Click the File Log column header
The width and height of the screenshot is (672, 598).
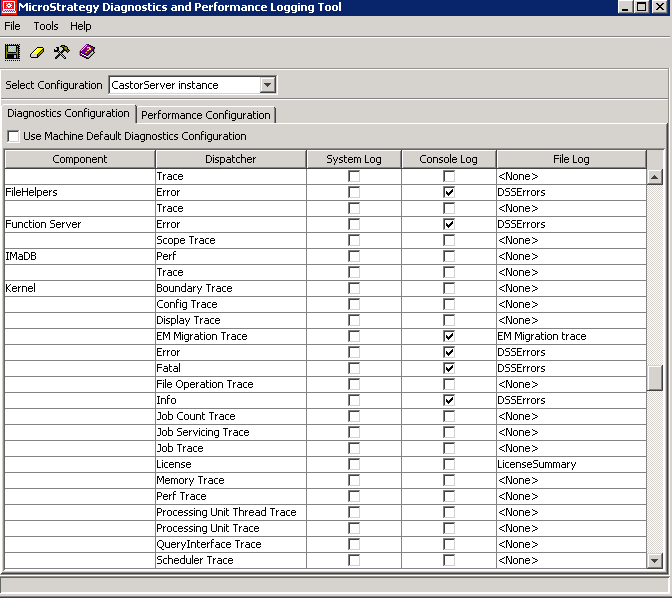(x=571, y=159)
